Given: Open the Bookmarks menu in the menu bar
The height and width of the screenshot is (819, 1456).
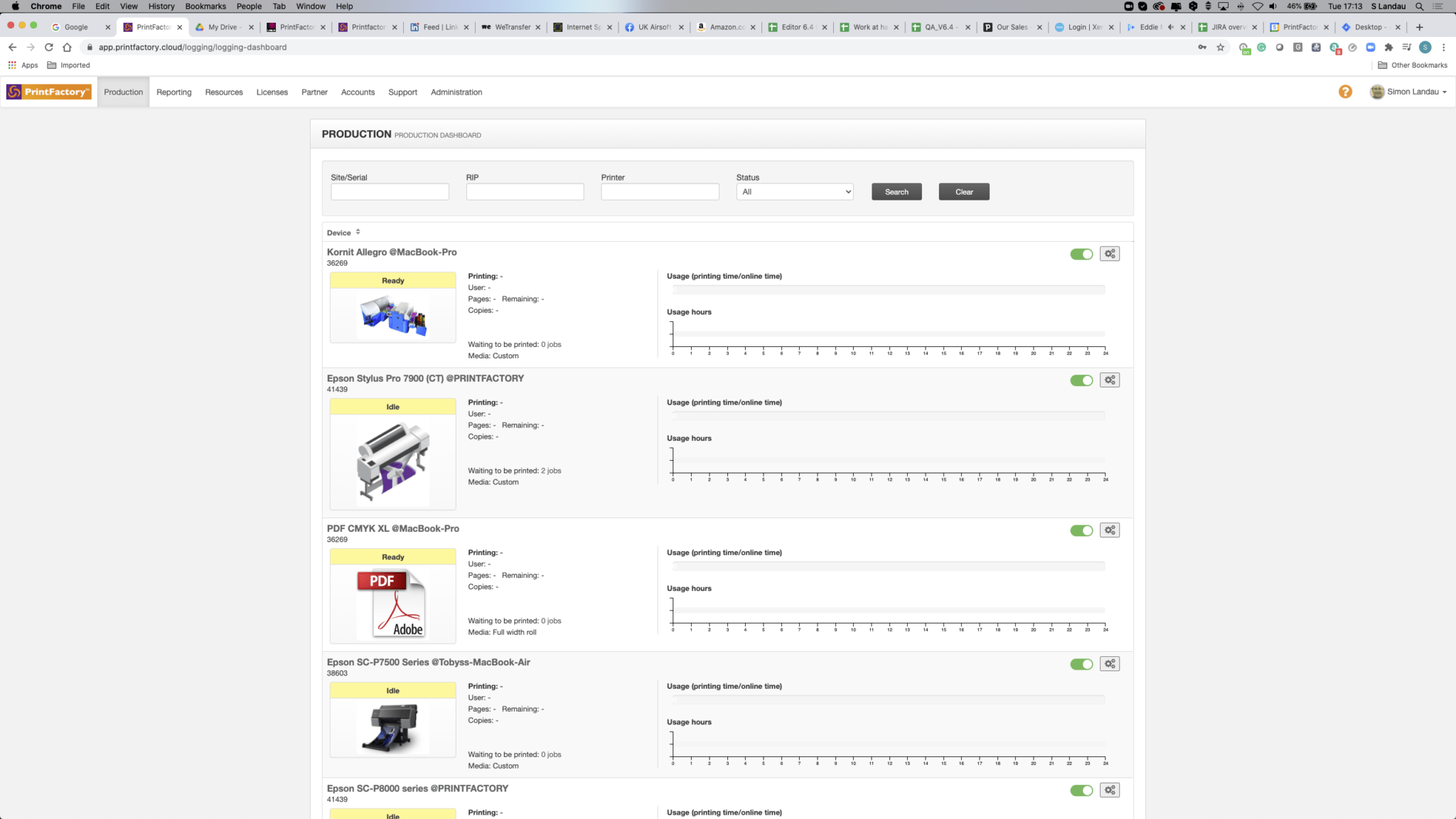Looking at the screenshot, I should pos(205,6).
